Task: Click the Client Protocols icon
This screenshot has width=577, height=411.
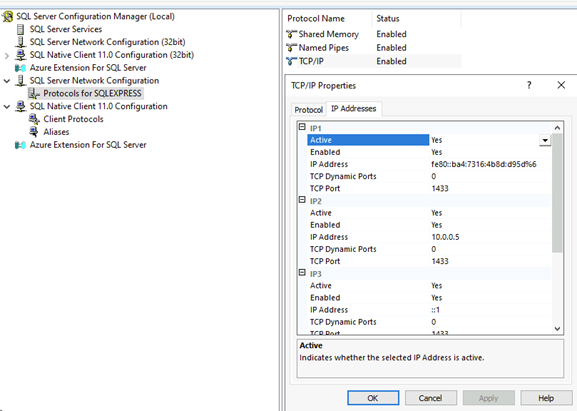Action: click(34, 119)
